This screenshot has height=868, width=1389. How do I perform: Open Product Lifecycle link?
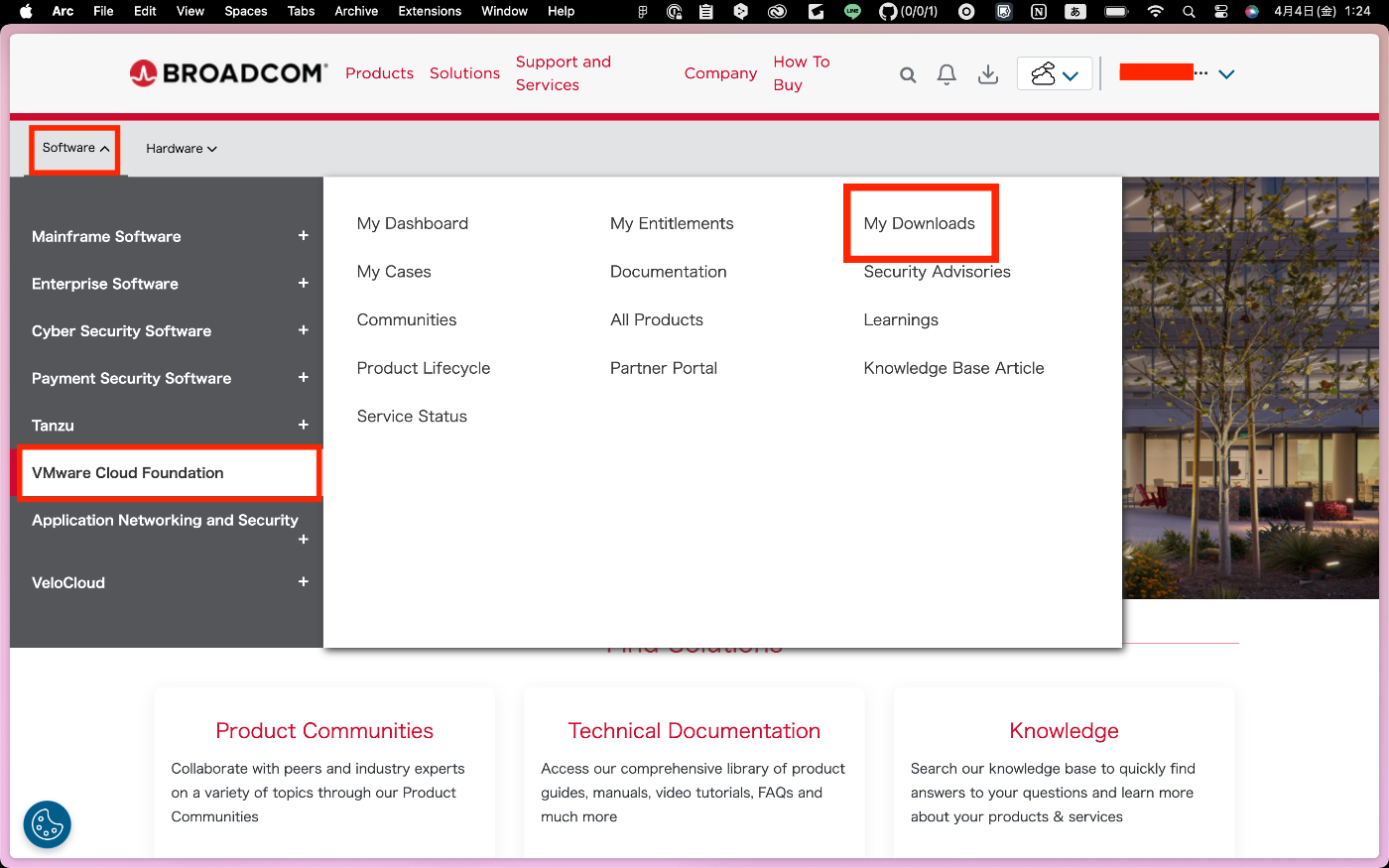coord(424,368)
